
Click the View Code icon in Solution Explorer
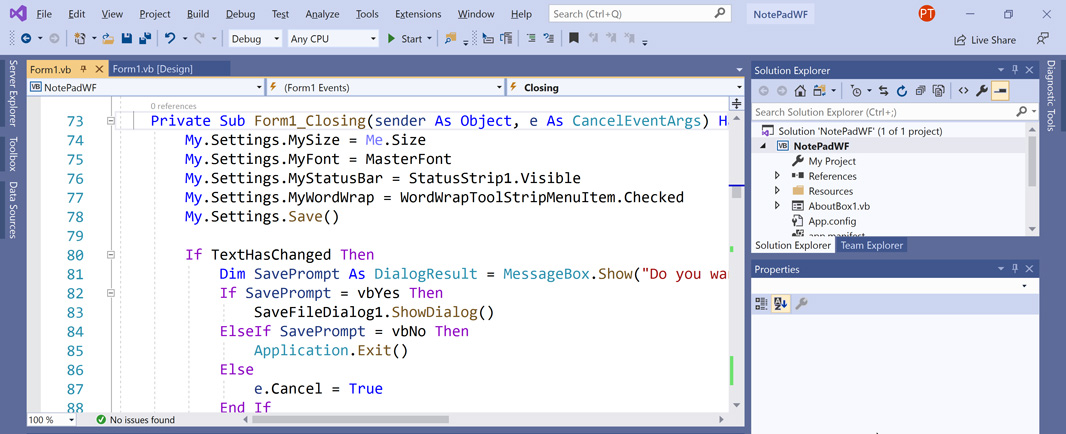pos(963,91)
